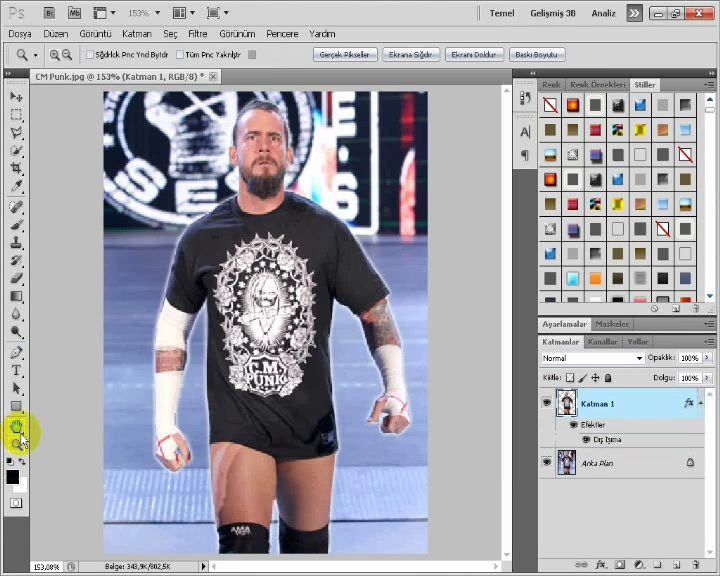Select the Crop tool
The height and width of the screenshot is (576, 720).
click(x=16, y=168)
